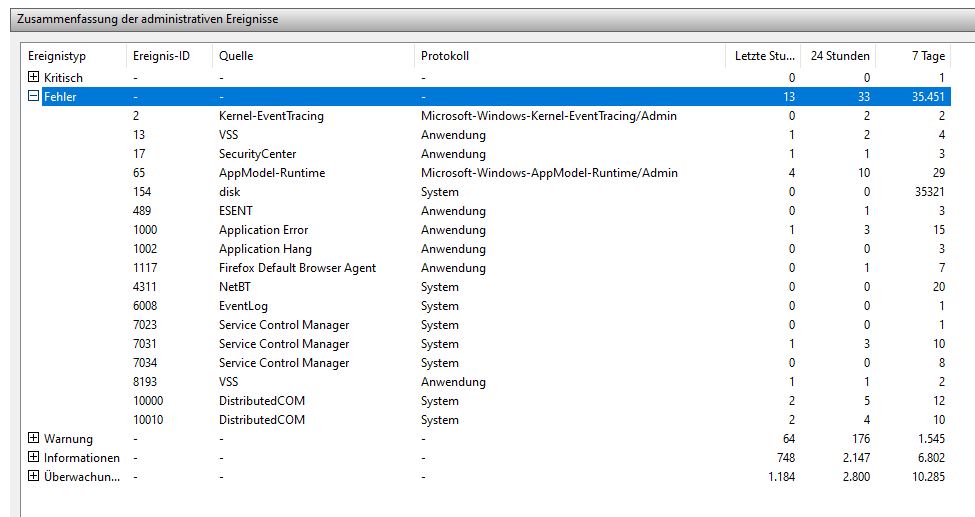Screen dimensions: 975x517
Task: Select the Application Hang row
Action: (496, 249)
